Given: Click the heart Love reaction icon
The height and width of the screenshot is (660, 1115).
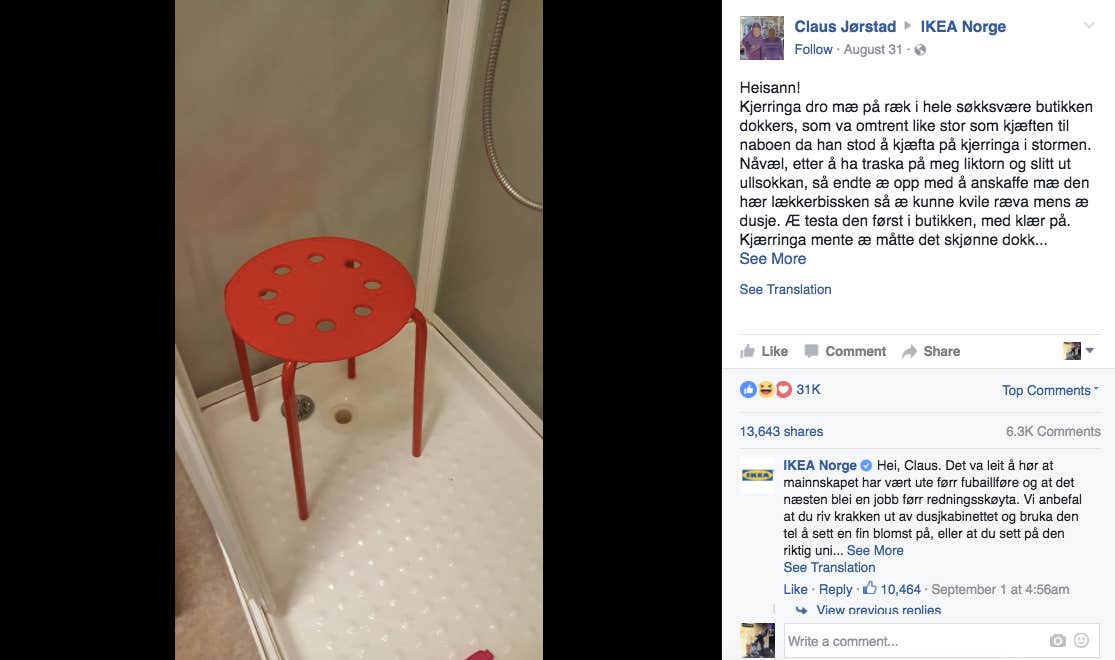Looking at the screenshot, I should pyautogui.click(x=784, y=389).
